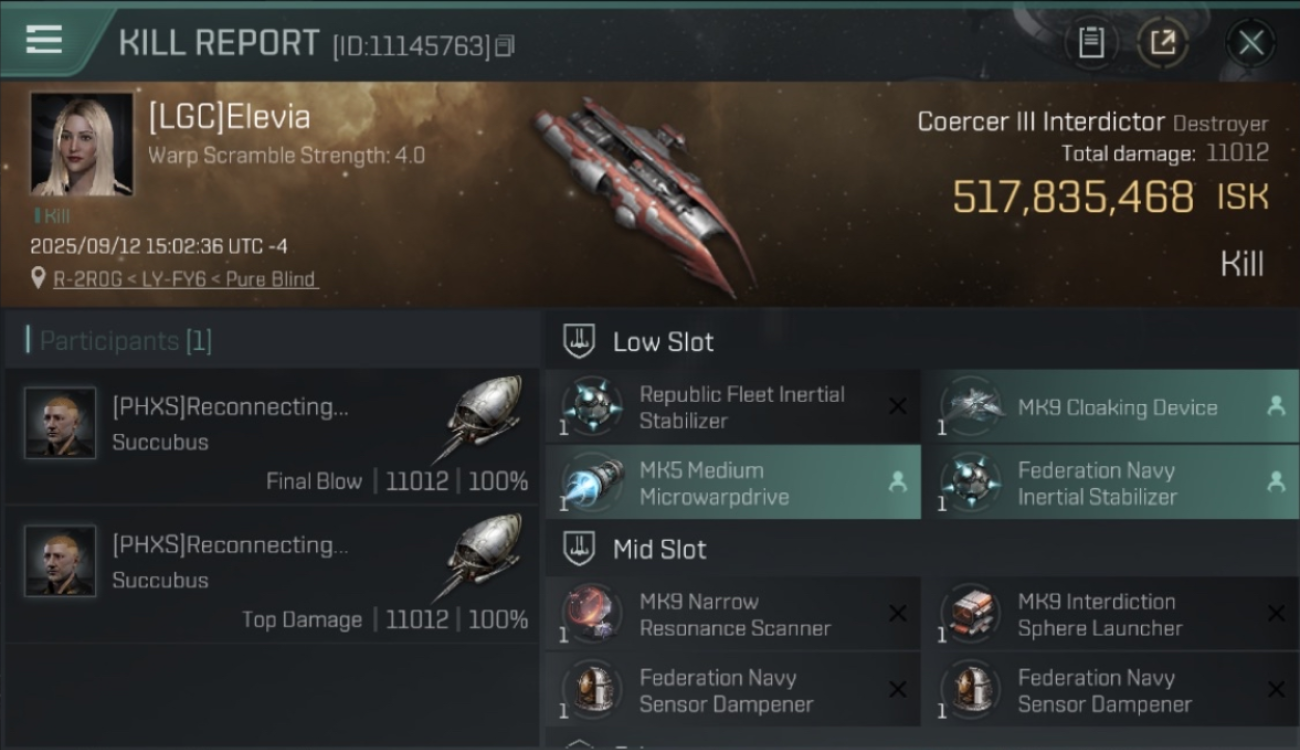
Task: Click the MK5 Medium Microwarpdrive icon
Action: [x=592, y=482]
